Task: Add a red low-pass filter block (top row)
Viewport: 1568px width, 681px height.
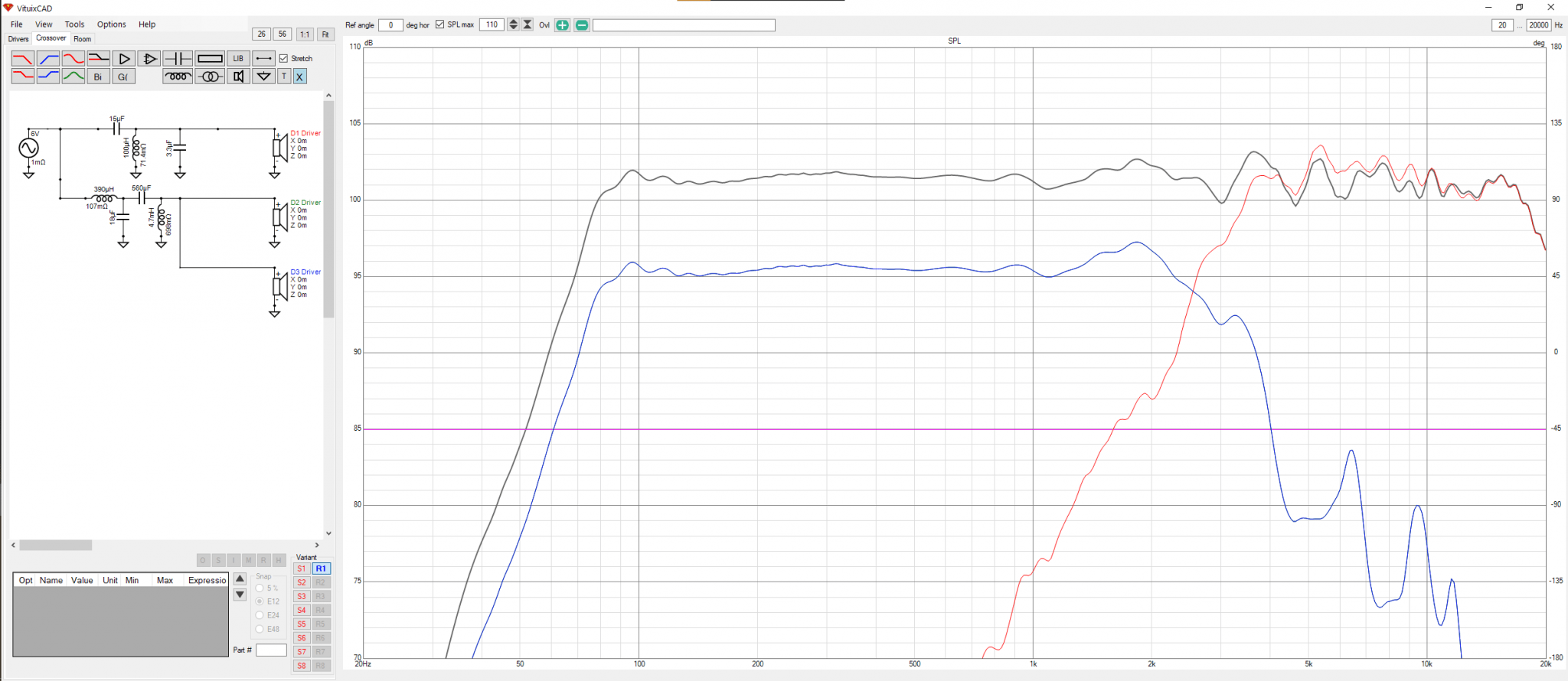Action: (x=23, y=58)
